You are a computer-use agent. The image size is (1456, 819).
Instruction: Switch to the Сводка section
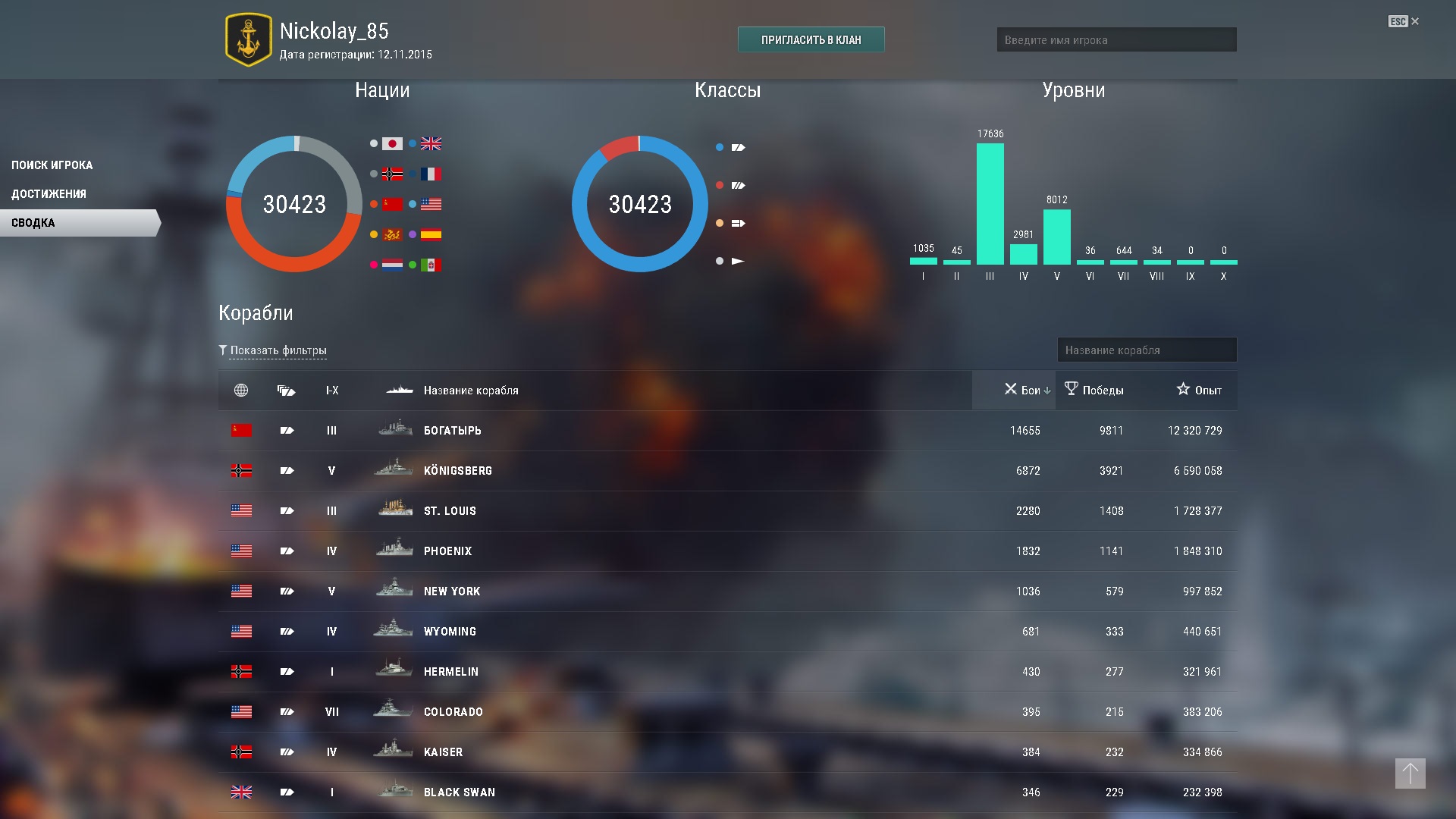coord(80,223)
